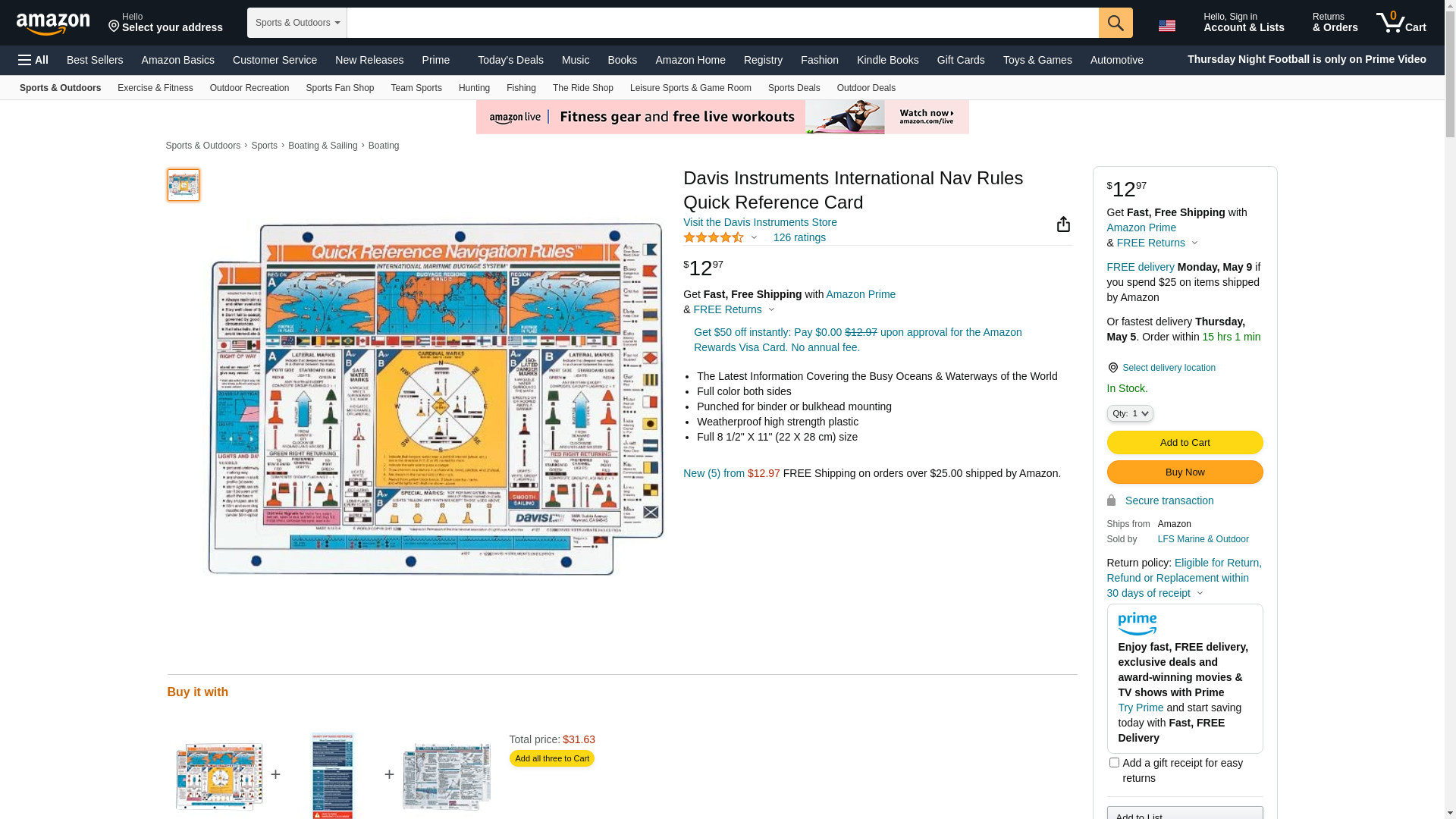The width and height of the screenshot is (1456, 819).
Task: Click the Add to Cart button
Action: pyautogui.click(x=1185, y=443)
